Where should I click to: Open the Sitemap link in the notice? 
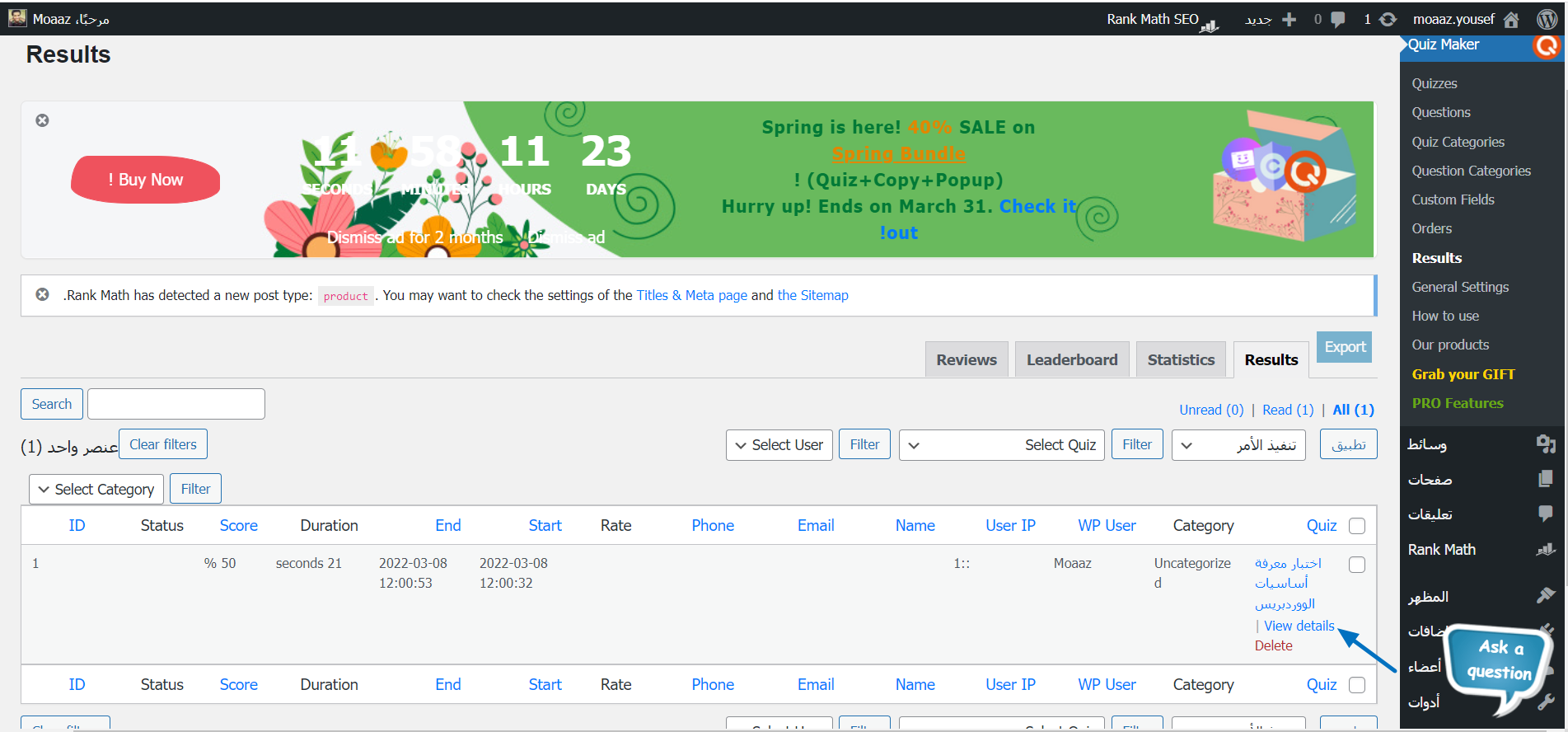pos(812,295)
